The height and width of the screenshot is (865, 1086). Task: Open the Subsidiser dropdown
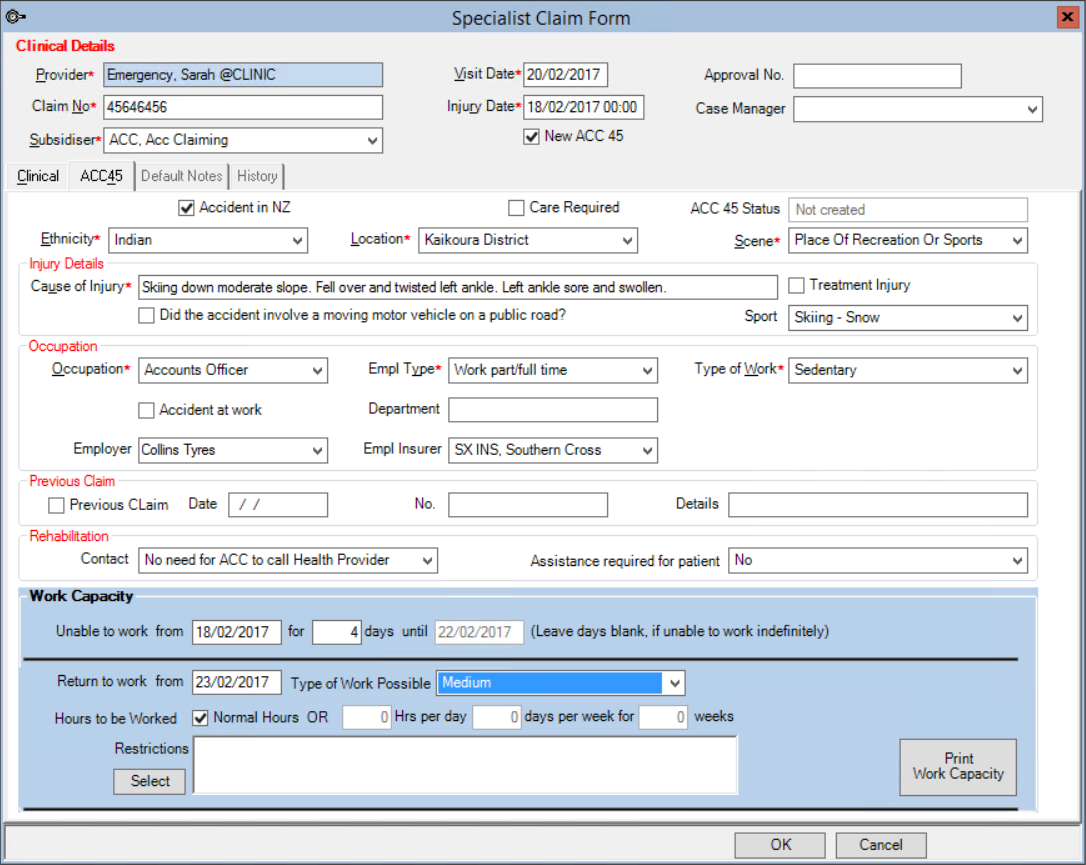tap(372, 141)
